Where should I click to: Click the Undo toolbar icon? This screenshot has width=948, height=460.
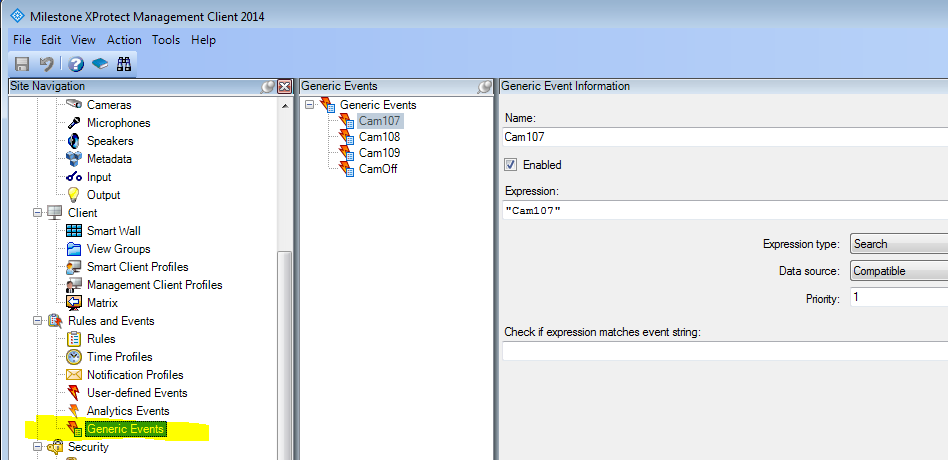pyautogui.click(x=47, y=65)
